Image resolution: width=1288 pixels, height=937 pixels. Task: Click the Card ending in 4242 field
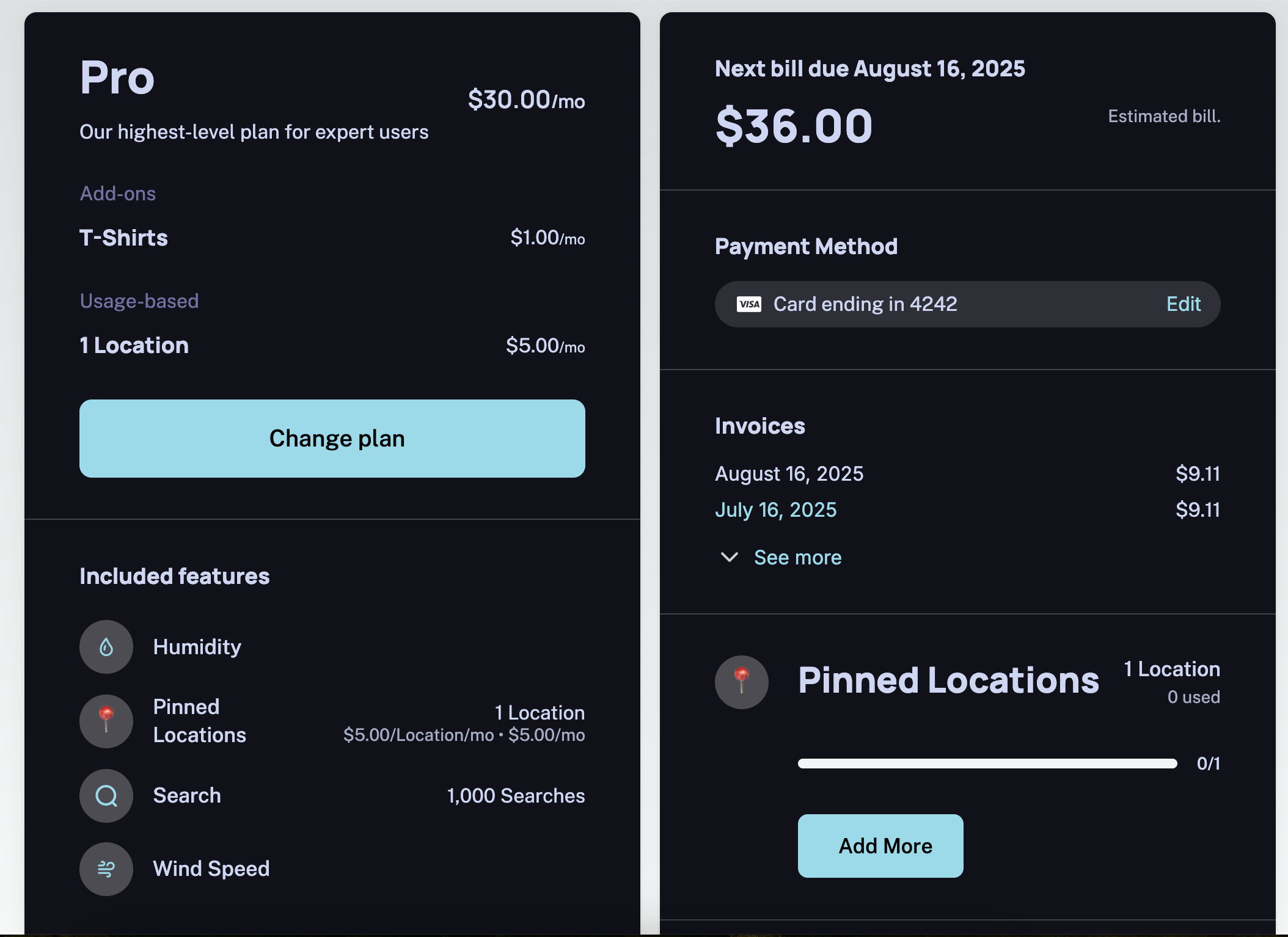(x=865, y=304)
